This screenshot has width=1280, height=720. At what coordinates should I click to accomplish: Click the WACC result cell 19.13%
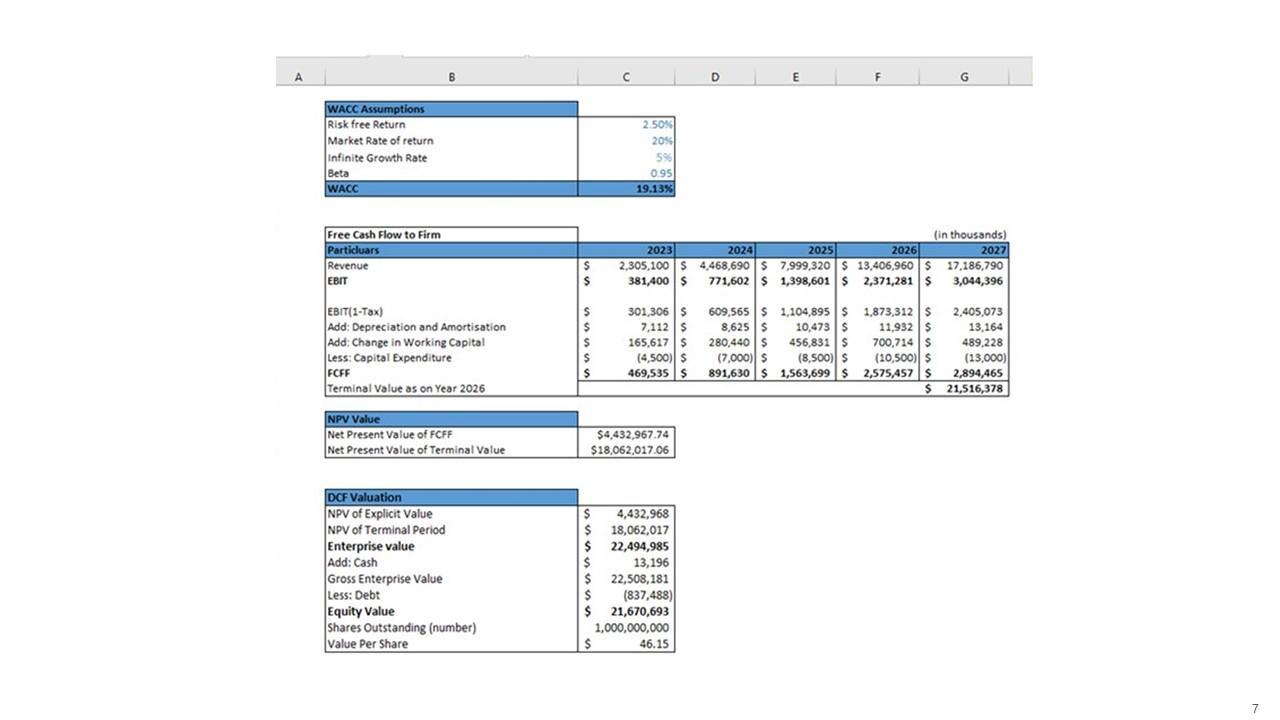coord(627,189)
